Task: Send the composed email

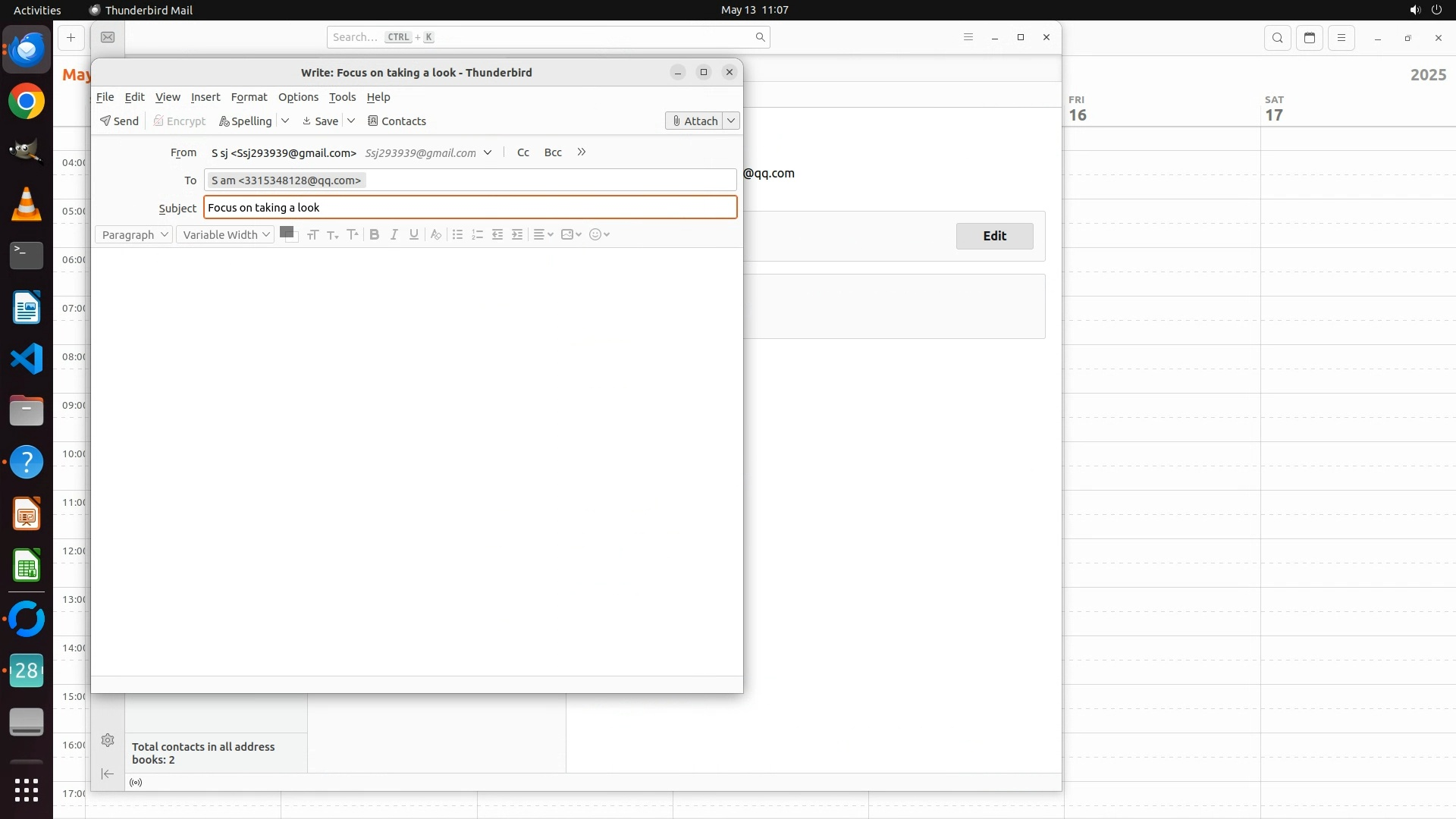Action: click(x=120, y=121)
